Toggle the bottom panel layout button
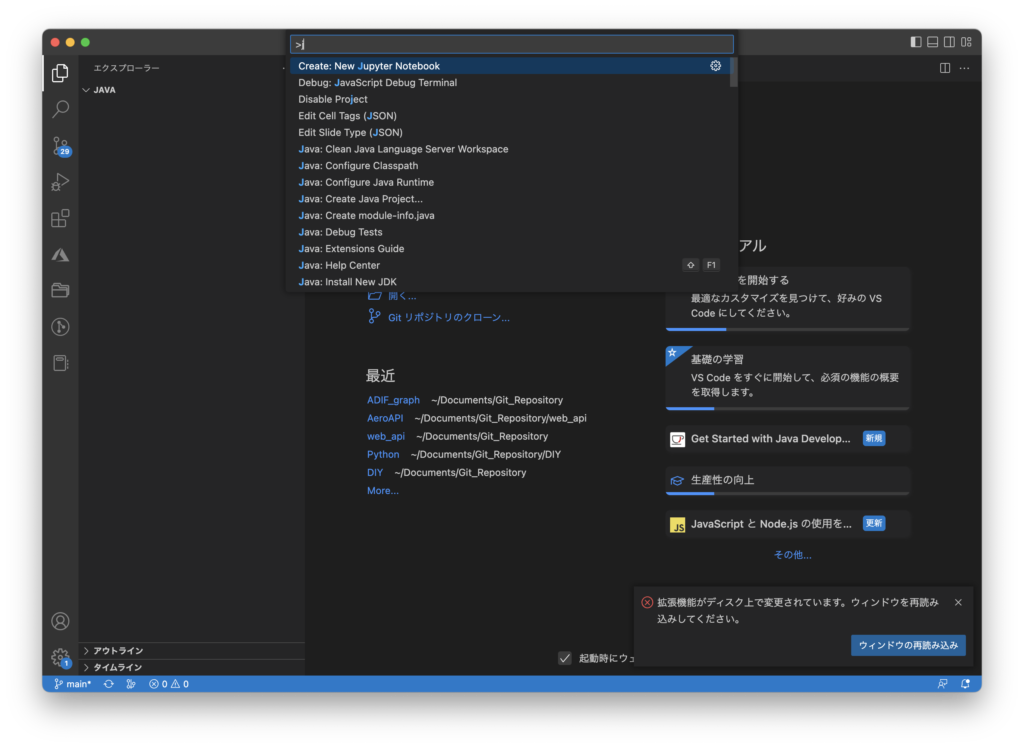This screenshot has height=748, width=1024. click(x=932, y=42)
